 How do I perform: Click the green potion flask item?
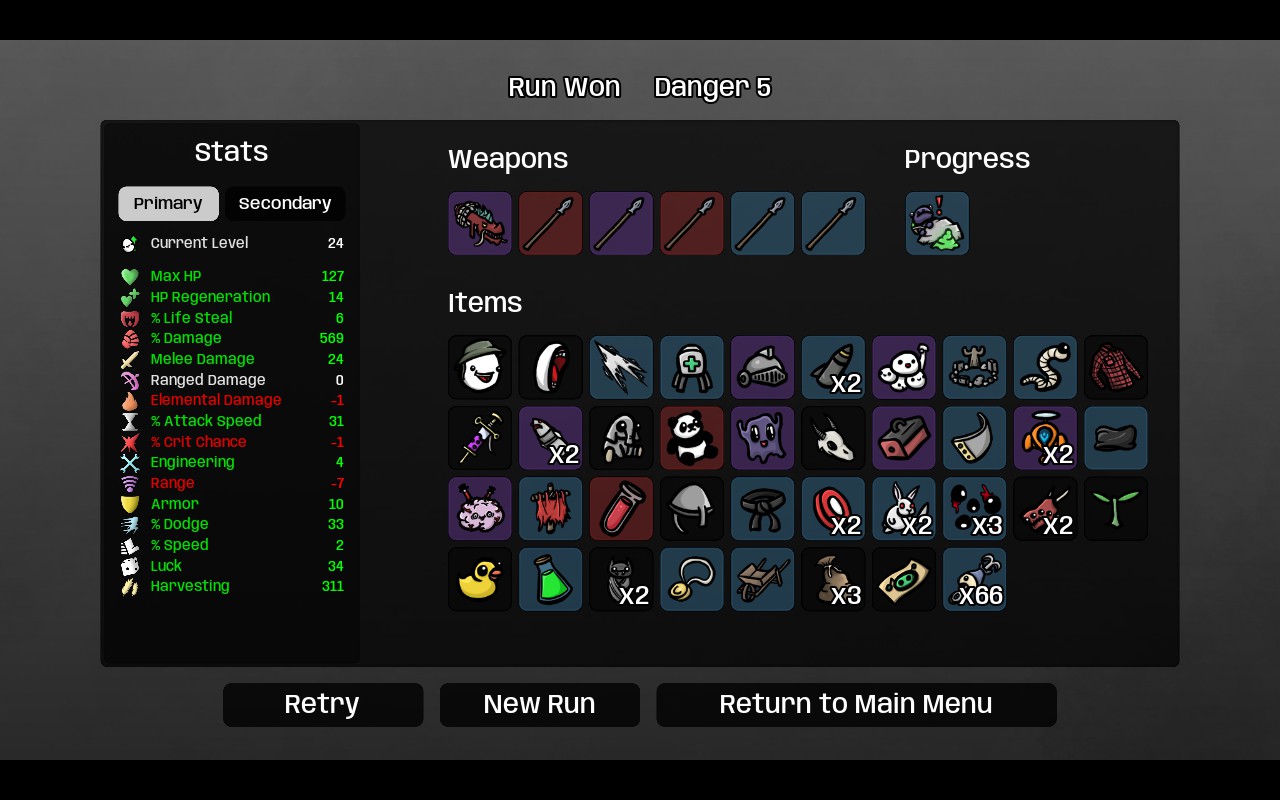click(551, 579)
